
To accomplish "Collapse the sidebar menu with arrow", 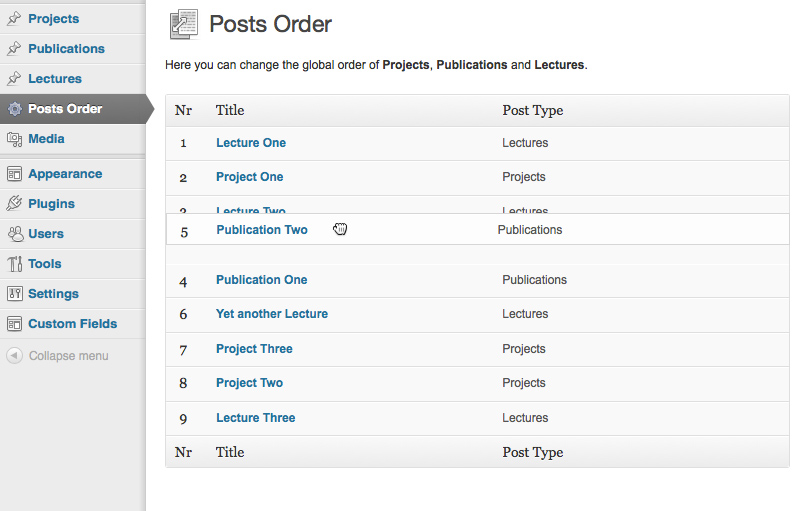I will (x=14, y=355).
